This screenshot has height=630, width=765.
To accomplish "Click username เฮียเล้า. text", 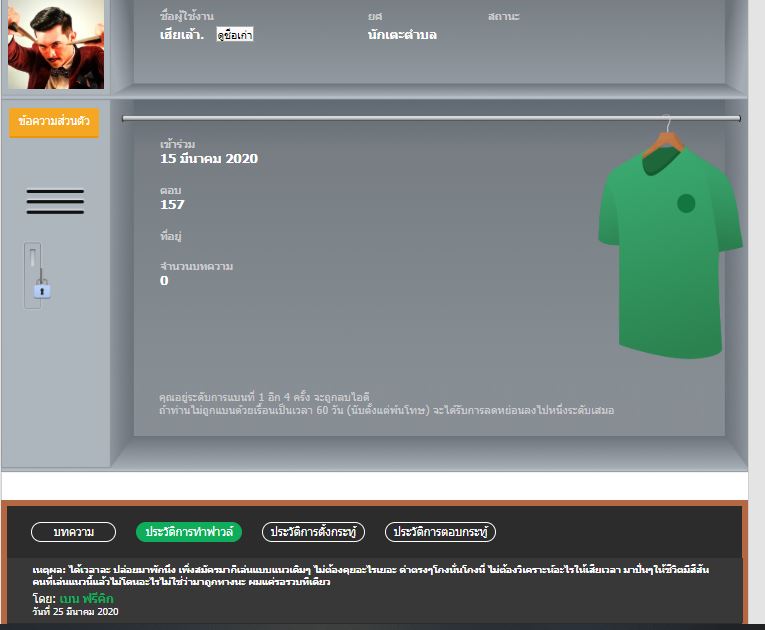I will [x=182, y=35].
